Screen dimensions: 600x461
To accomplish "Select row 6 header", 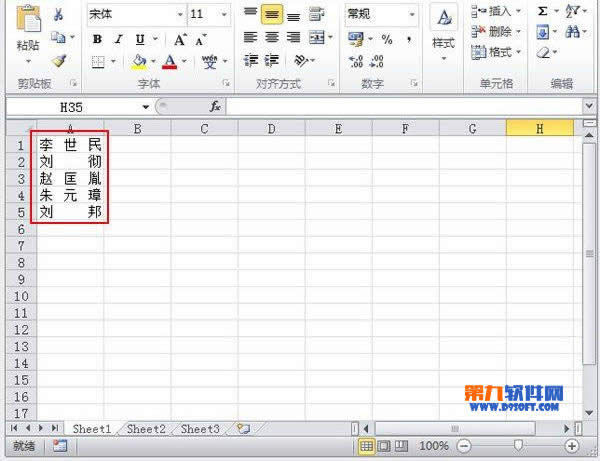I will click(21, 229).
